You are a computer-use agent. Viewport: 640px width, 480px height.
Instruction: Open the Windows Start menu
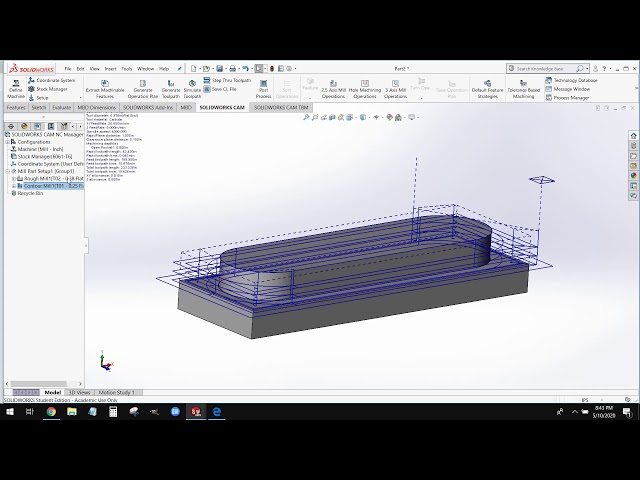pyautogui.click(x=10, y=412)
